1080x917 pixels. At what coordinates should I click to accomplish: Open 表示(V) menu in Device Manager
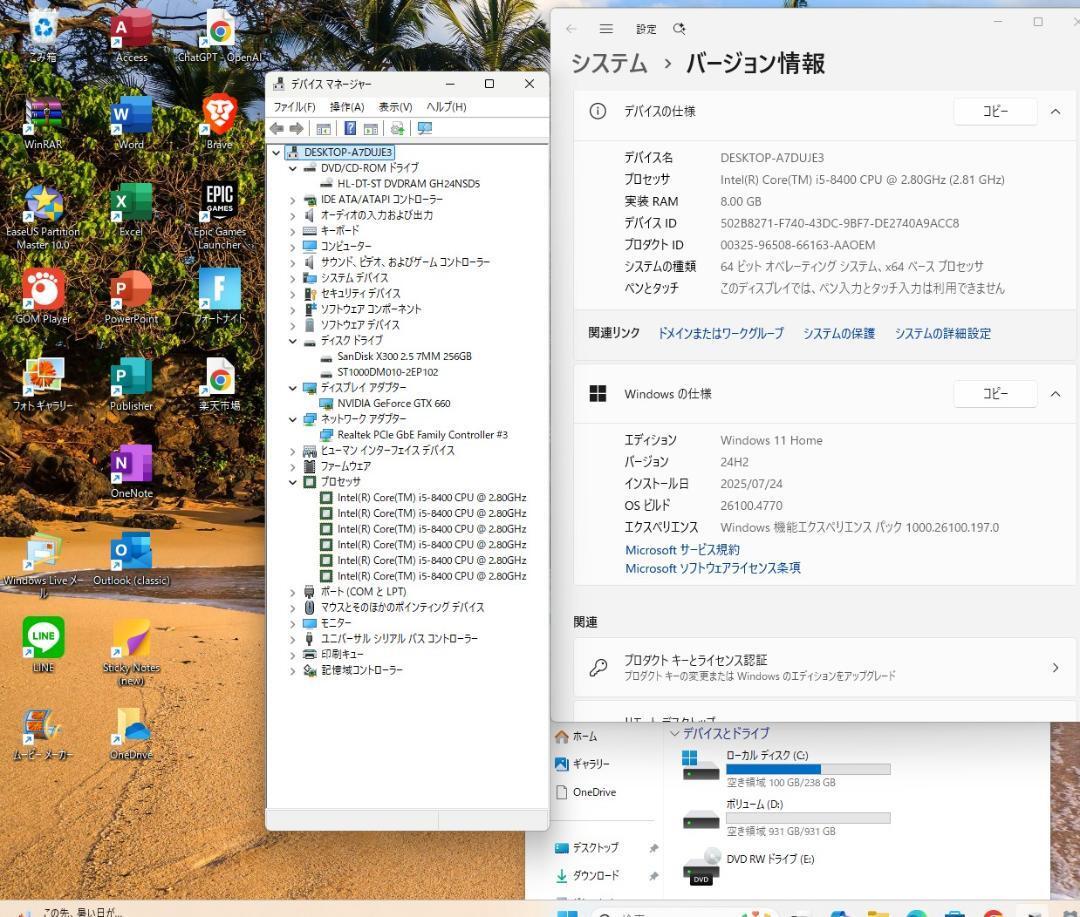(395, 107)
